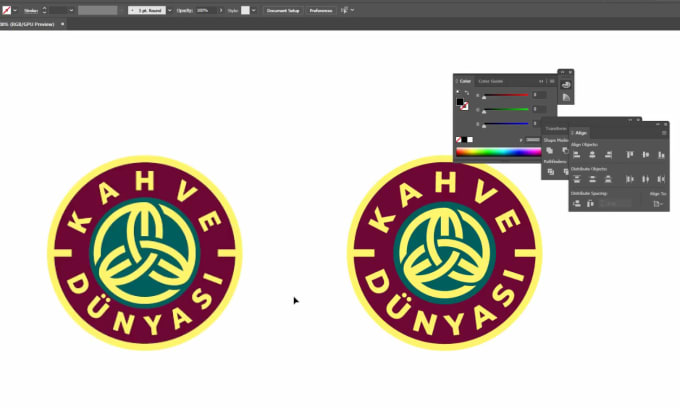Click the Opacity label link
This screenshot has height=408, width=680.
pos(185,10)
